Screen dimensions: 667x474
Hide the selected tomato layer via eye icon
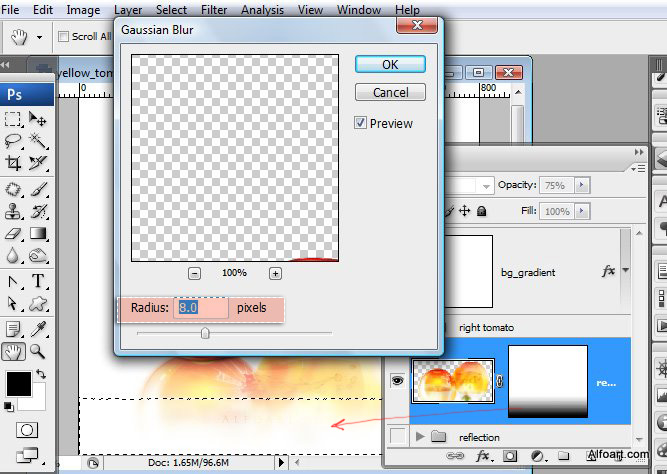tap(398, 380)
